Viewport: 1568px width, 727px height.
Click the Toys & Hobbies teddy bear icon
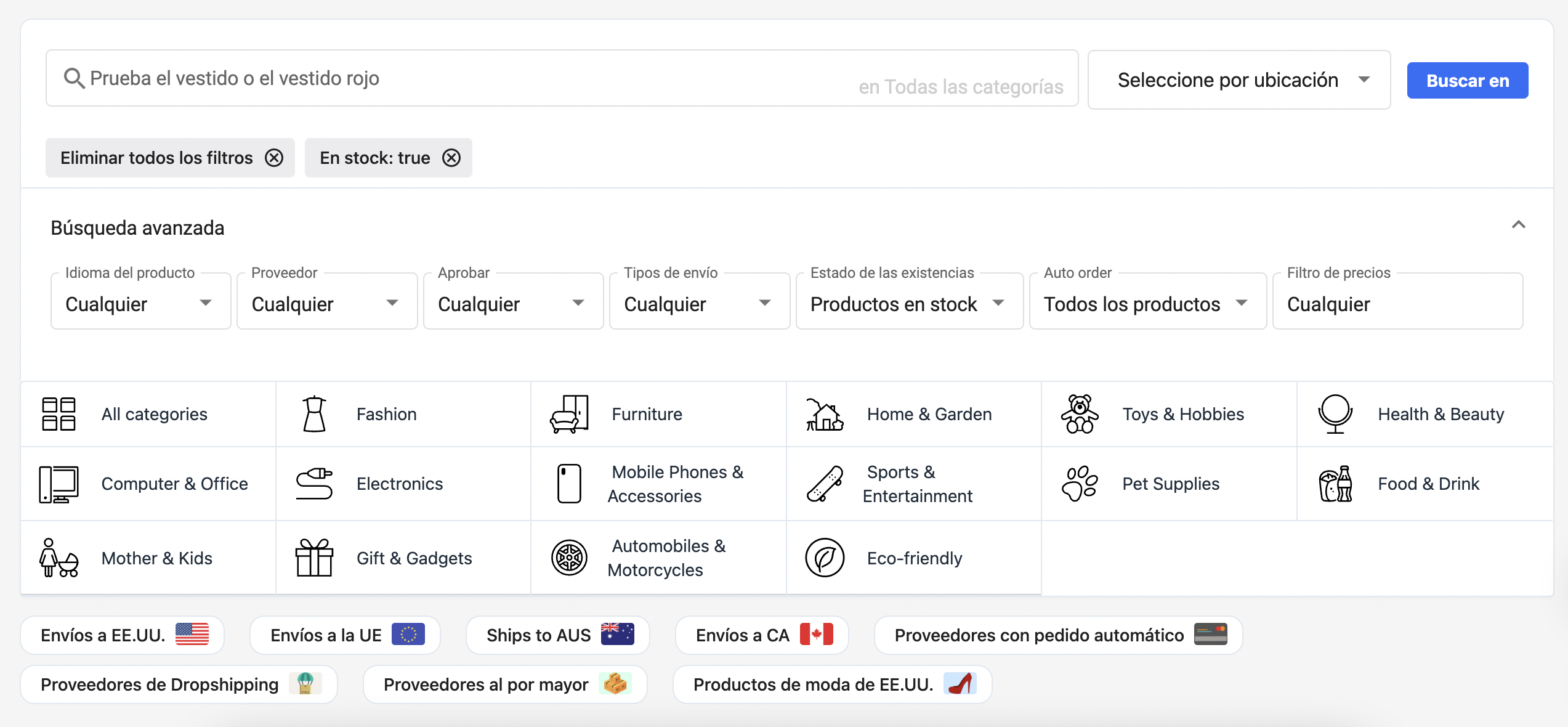tap(1079, 414)
